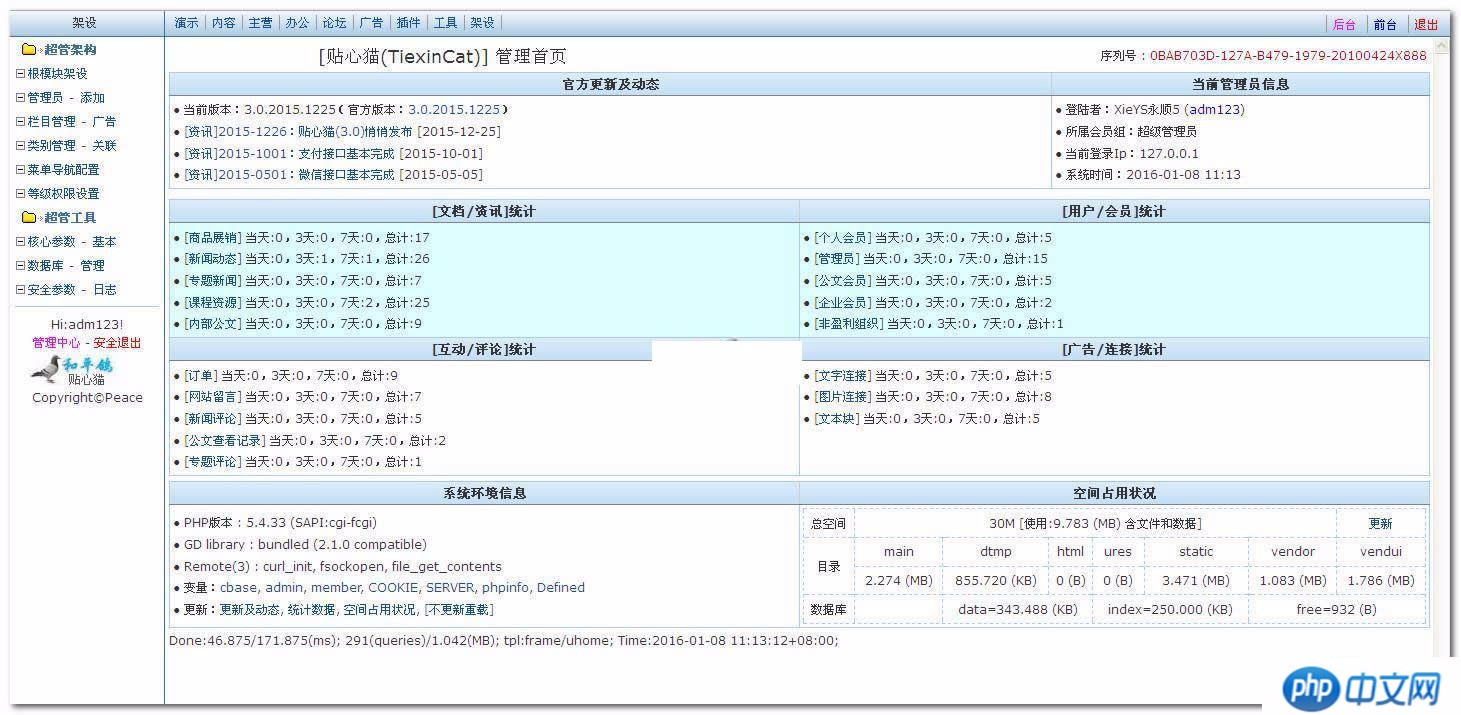Go to 前台 from the top-right corner

[x=1385, y=25]
